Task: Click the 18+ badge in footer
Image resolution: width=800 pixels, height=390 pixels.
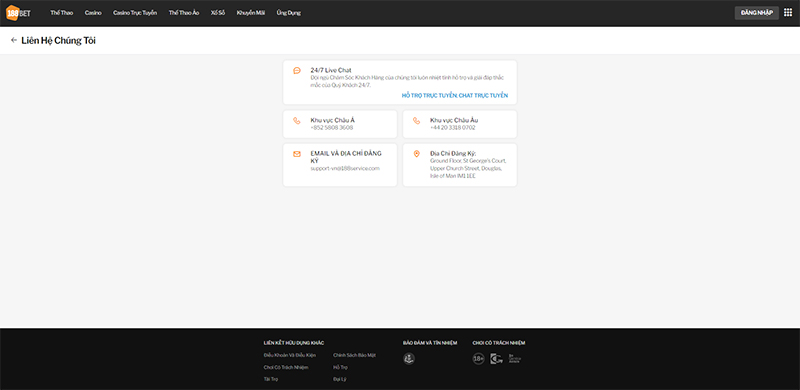Action: 478,359
